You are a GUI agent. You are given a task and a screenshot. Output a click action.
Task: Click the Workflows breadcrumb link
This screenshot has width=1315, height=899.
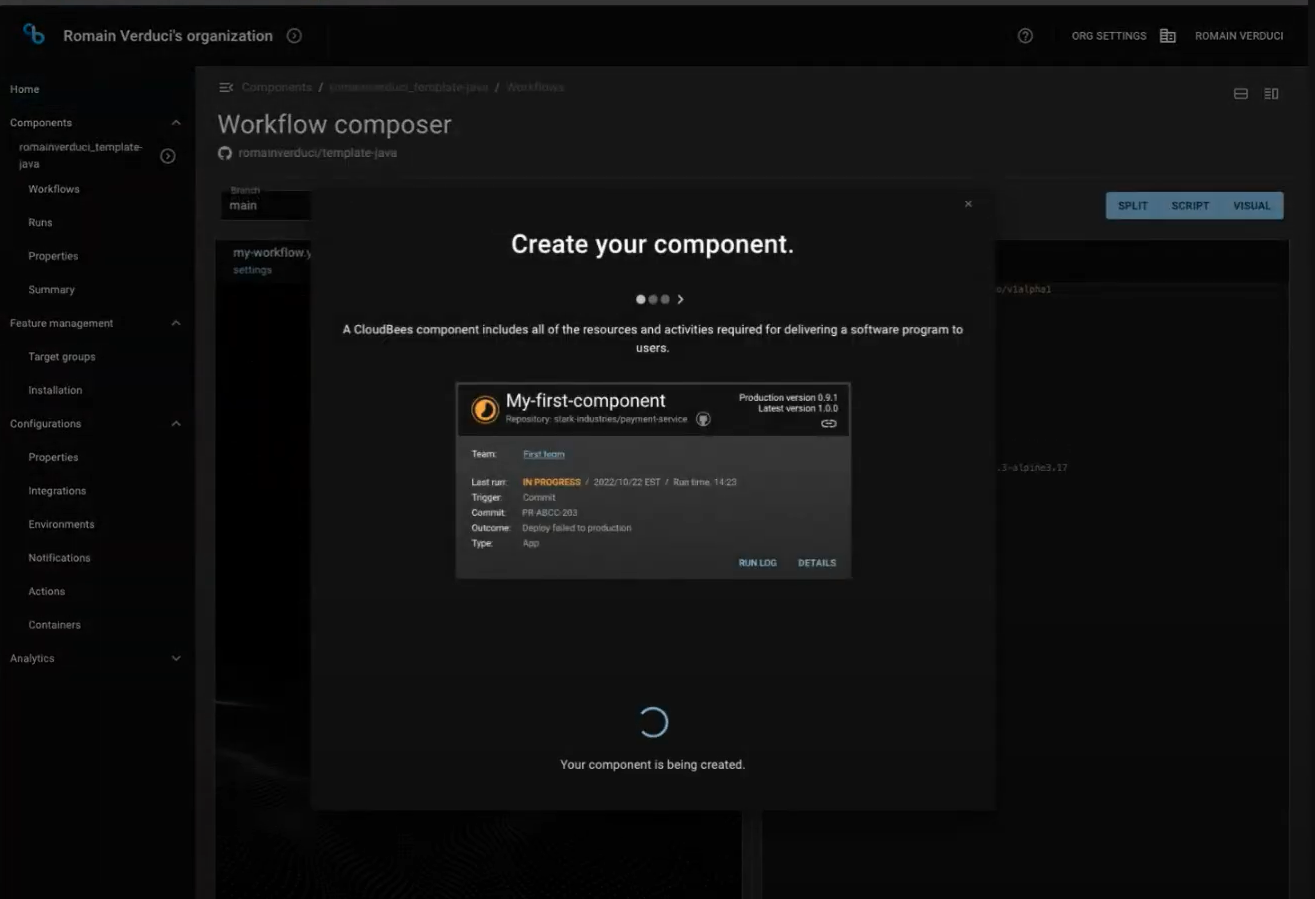535,87
